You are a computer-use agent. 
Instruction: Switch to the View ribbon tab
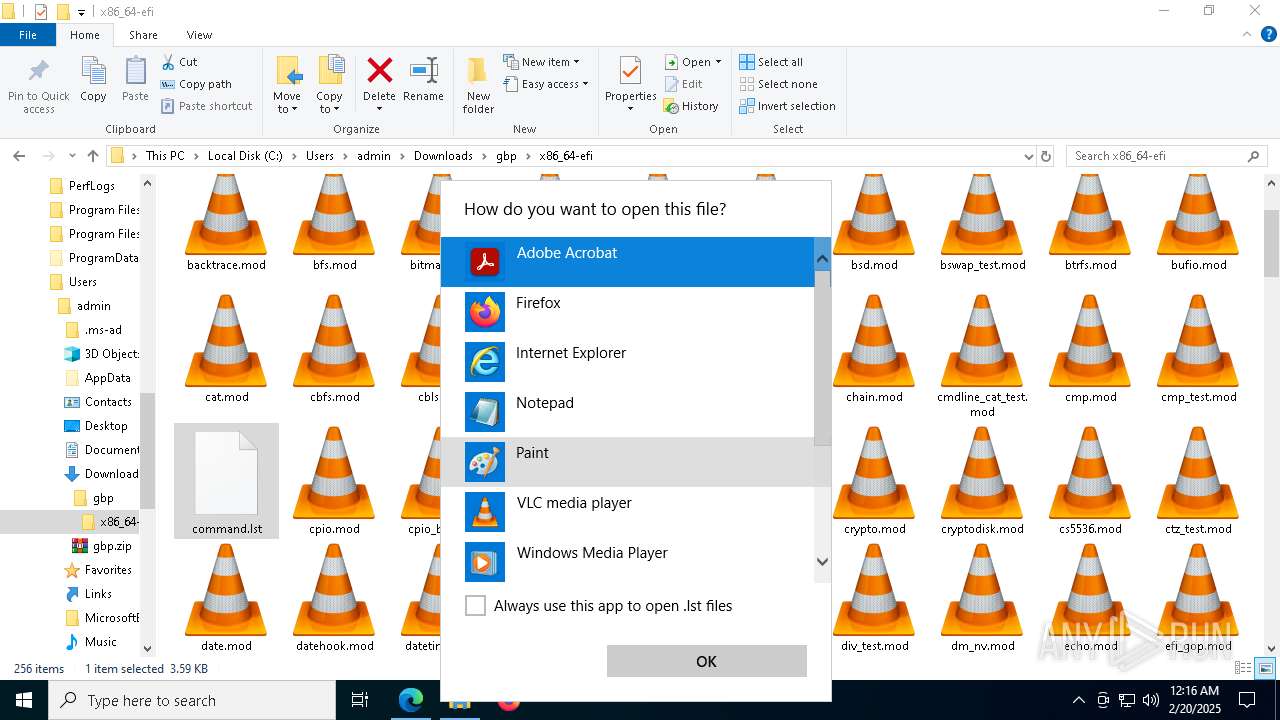click(x=199, y=35)
